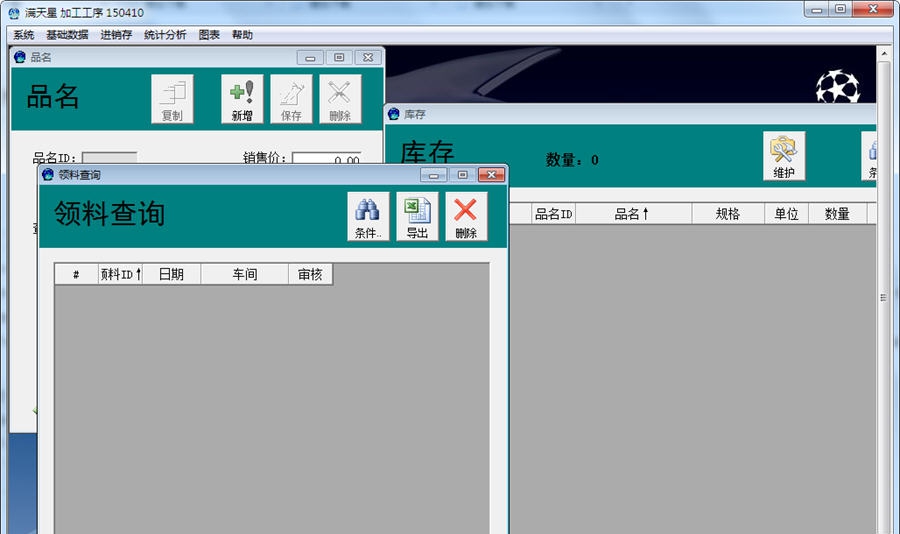Close the 品名 window
900x534 pixels.
pyautogui.click(x=368, y=57)
